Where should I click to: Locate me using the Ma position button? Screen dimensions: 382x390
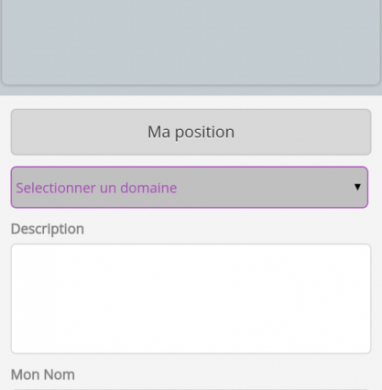[191, 132]
